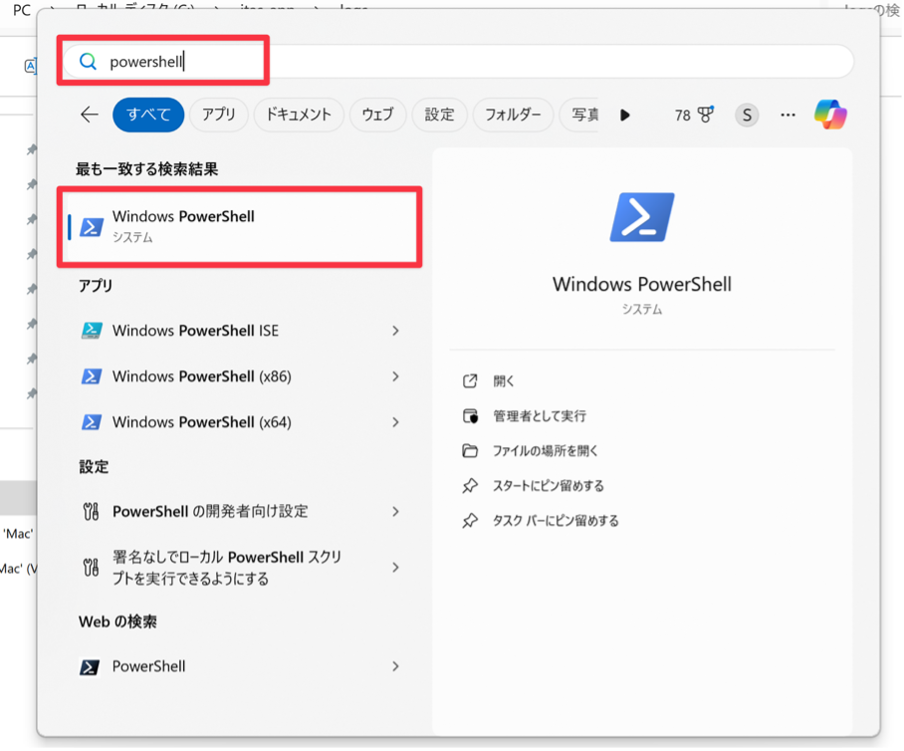Expand the PowerShell (x64) chevron

[396, 422]
